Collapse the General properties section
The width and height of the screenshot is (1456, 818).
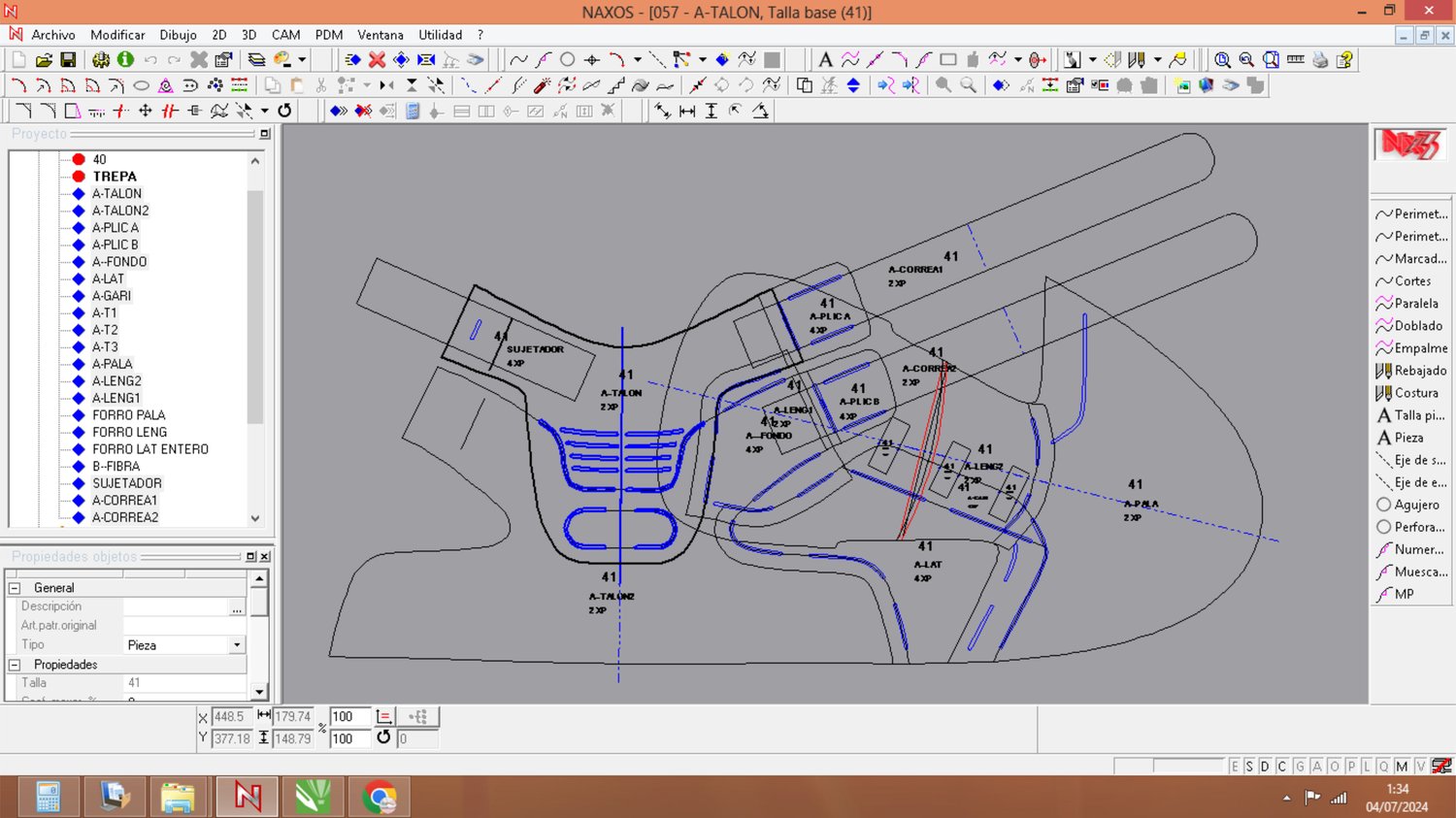click(15, 588)
